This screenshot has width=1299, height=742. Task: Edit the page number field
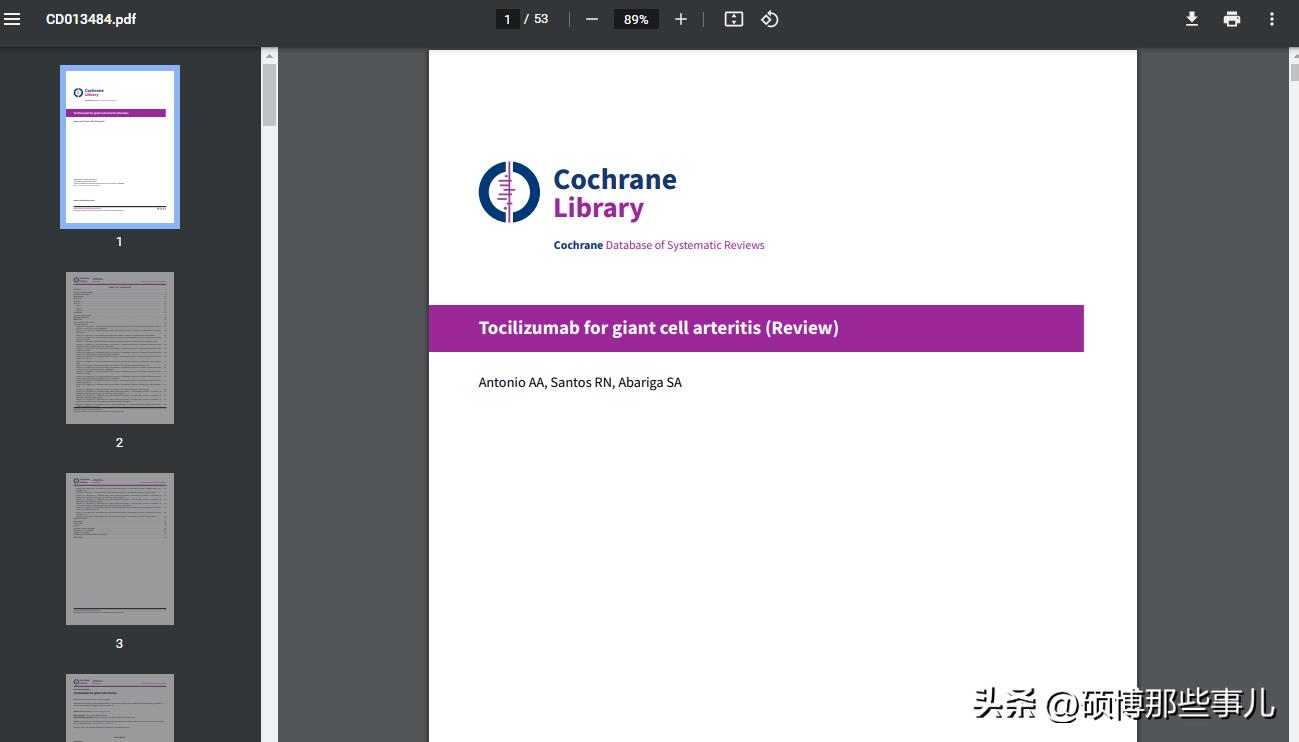tap(507, 18)
